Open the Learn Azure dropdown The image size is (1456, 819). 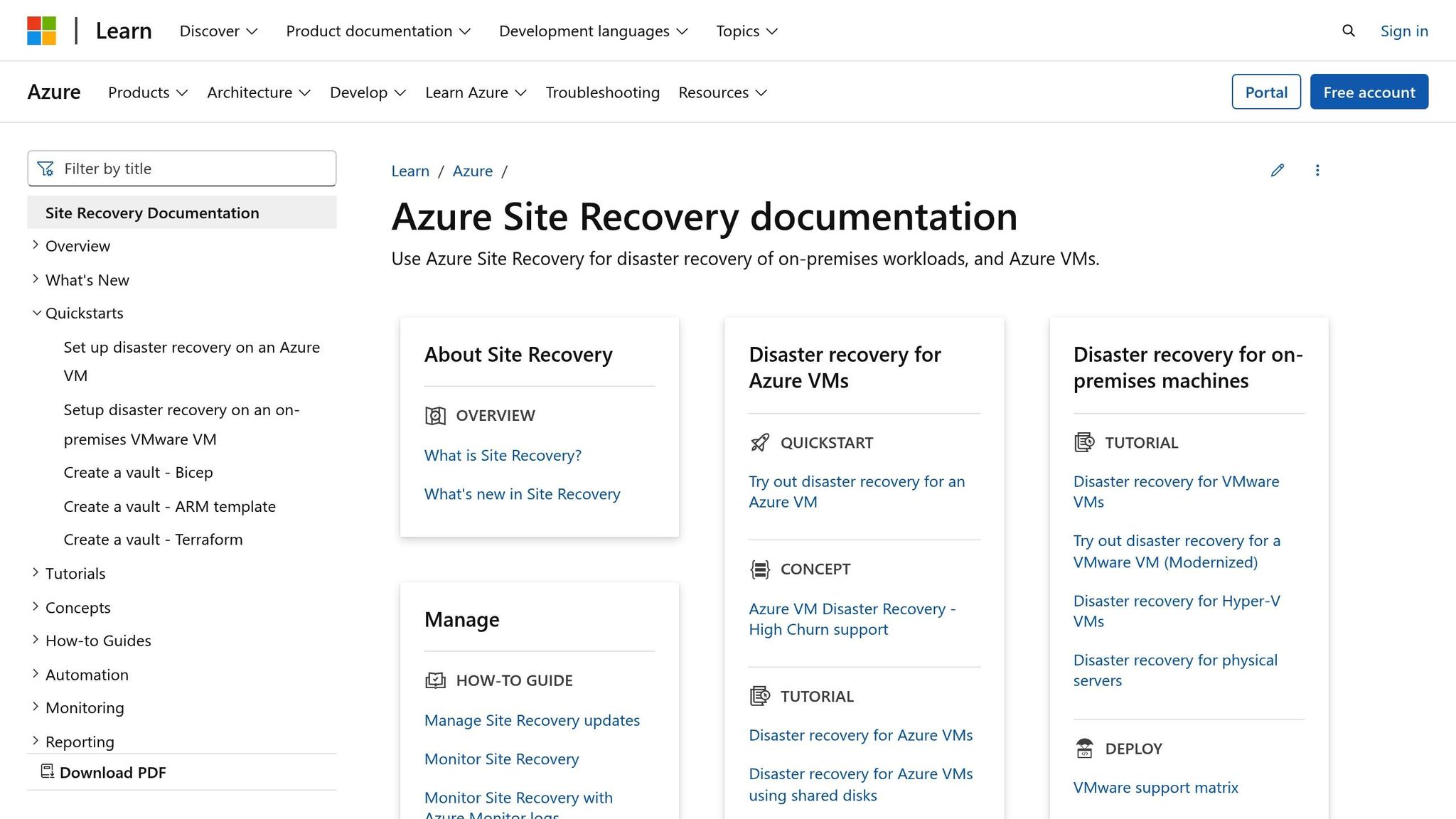click(x=476, y=92)
